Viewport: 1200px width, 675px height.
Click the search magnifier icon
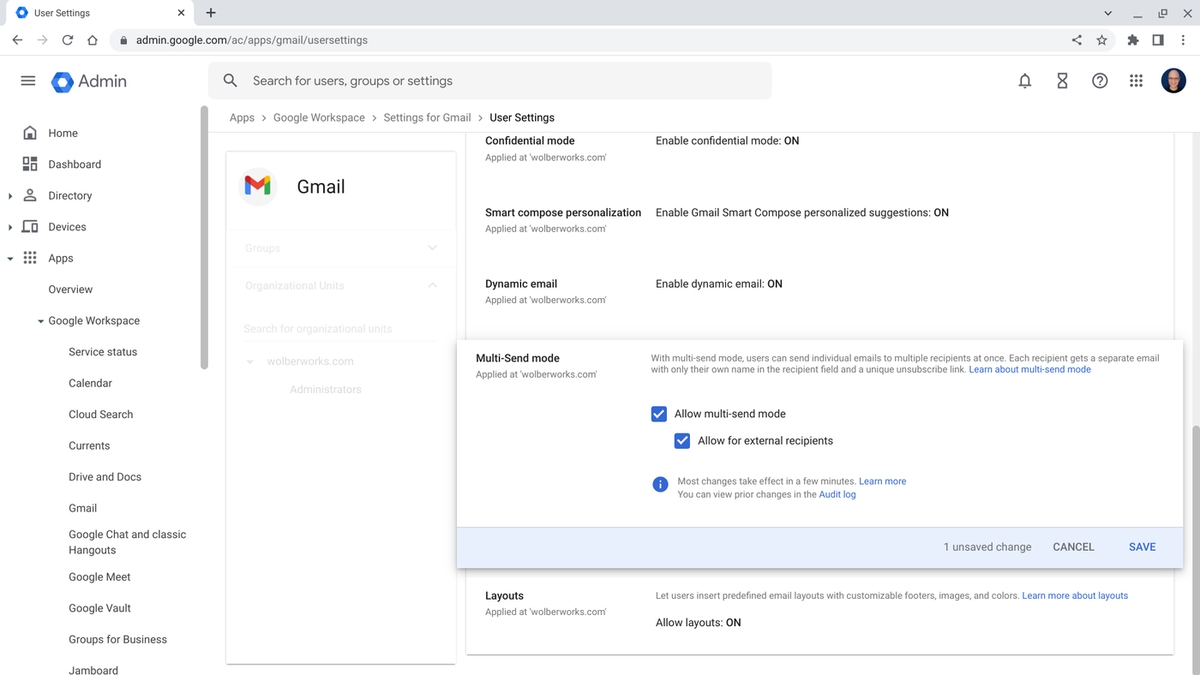pyautogui.click(x=230, y=80)
